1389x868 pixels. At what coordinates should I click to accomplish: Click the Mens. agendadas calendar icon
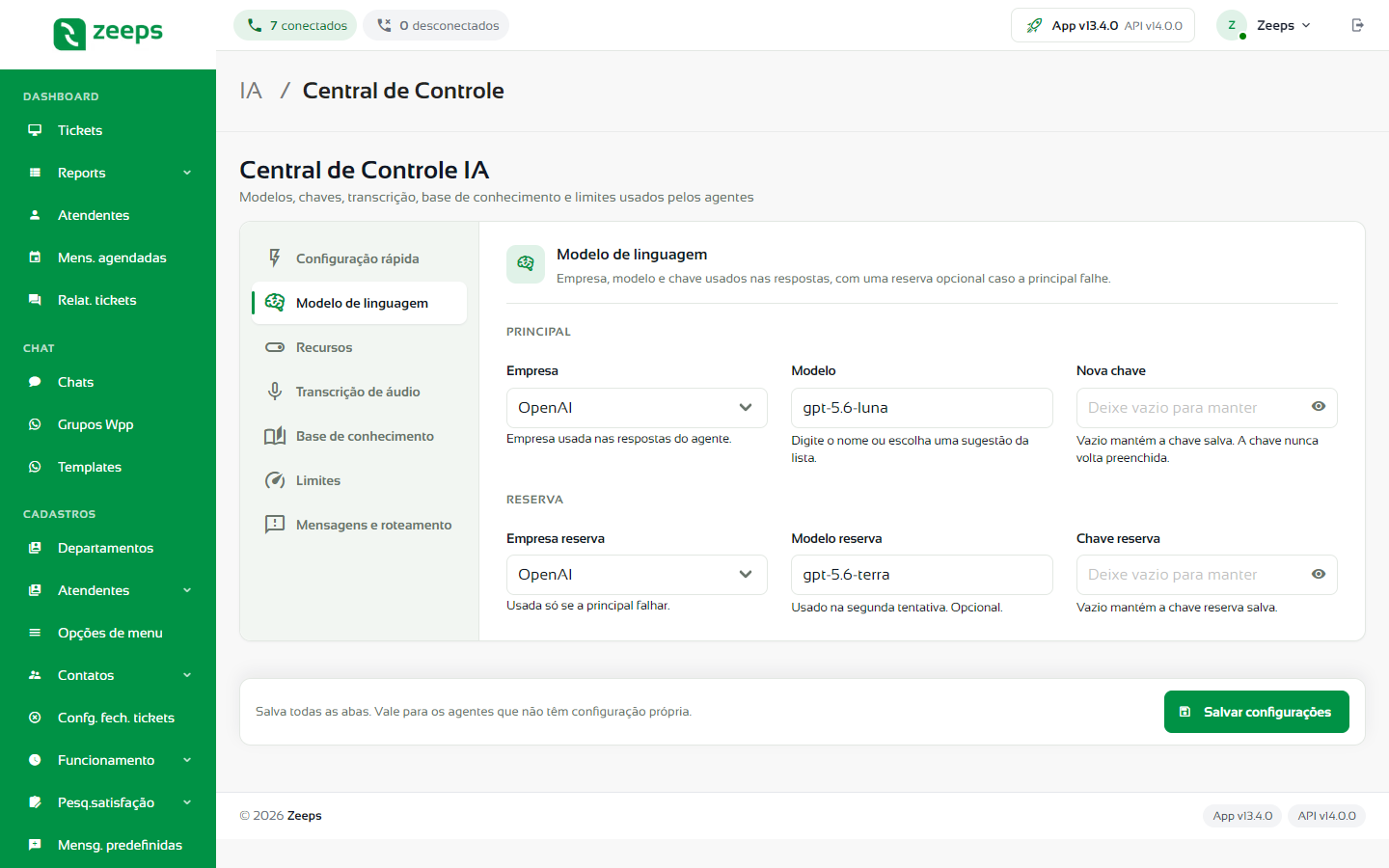click(35, 258)
